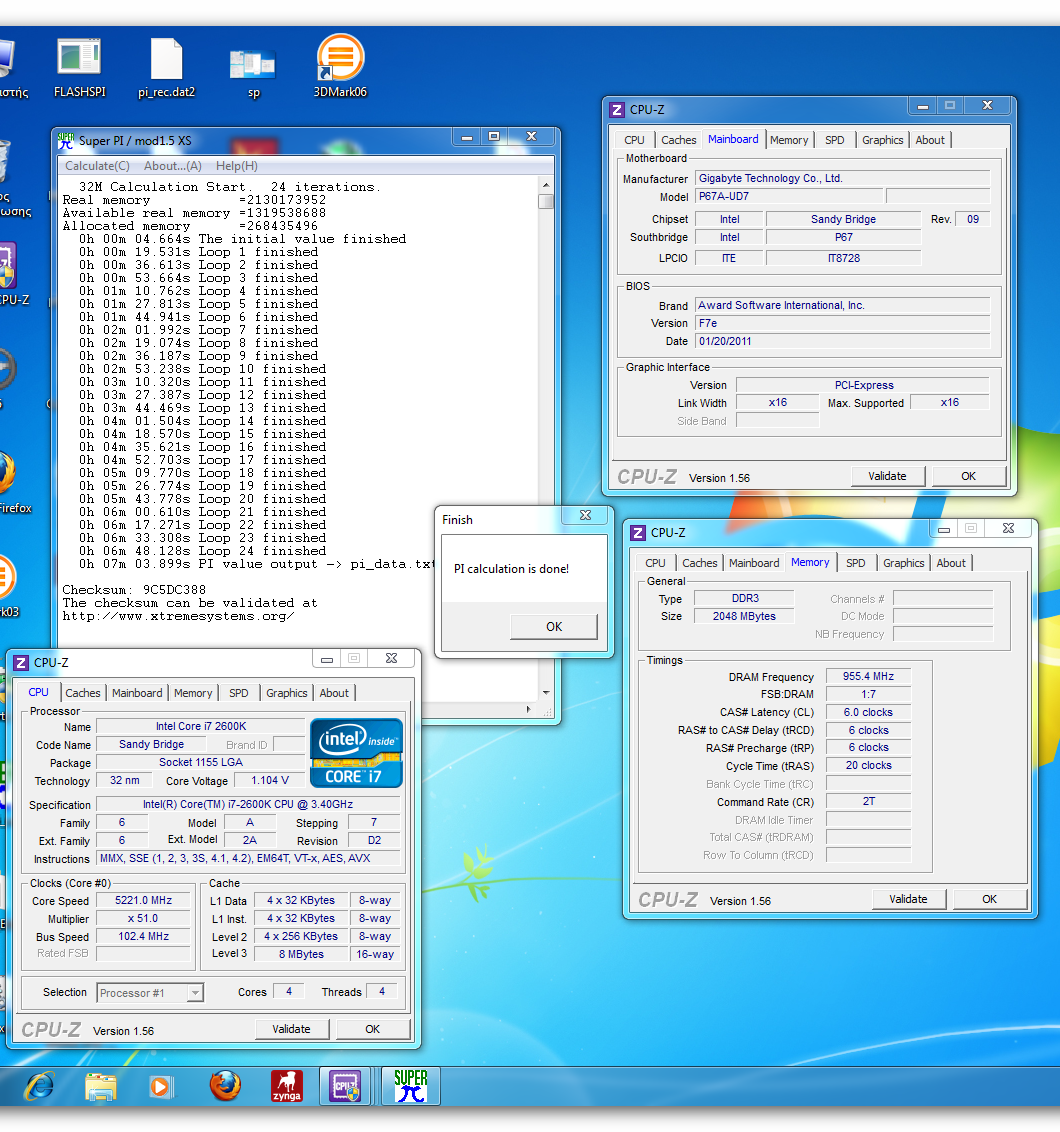The height and width of the screenshot is (1132, 1060).
Task: Click the Intel Core i7 logo
Action: pos(356,753)
